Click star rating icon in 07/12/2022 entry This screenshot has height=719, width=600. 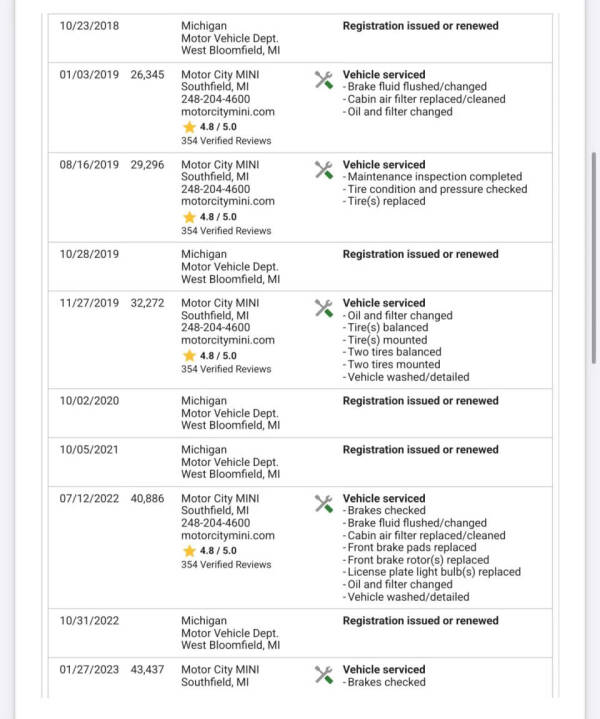189,551
